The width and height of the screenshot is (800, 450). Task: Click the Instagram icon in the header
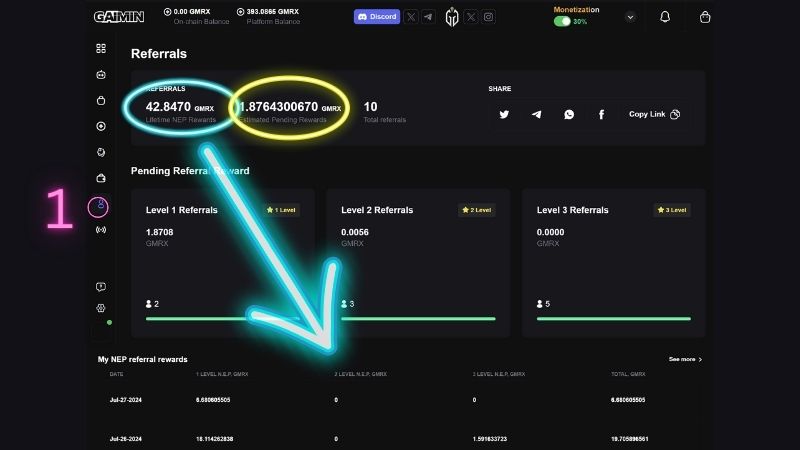[488, 17]
